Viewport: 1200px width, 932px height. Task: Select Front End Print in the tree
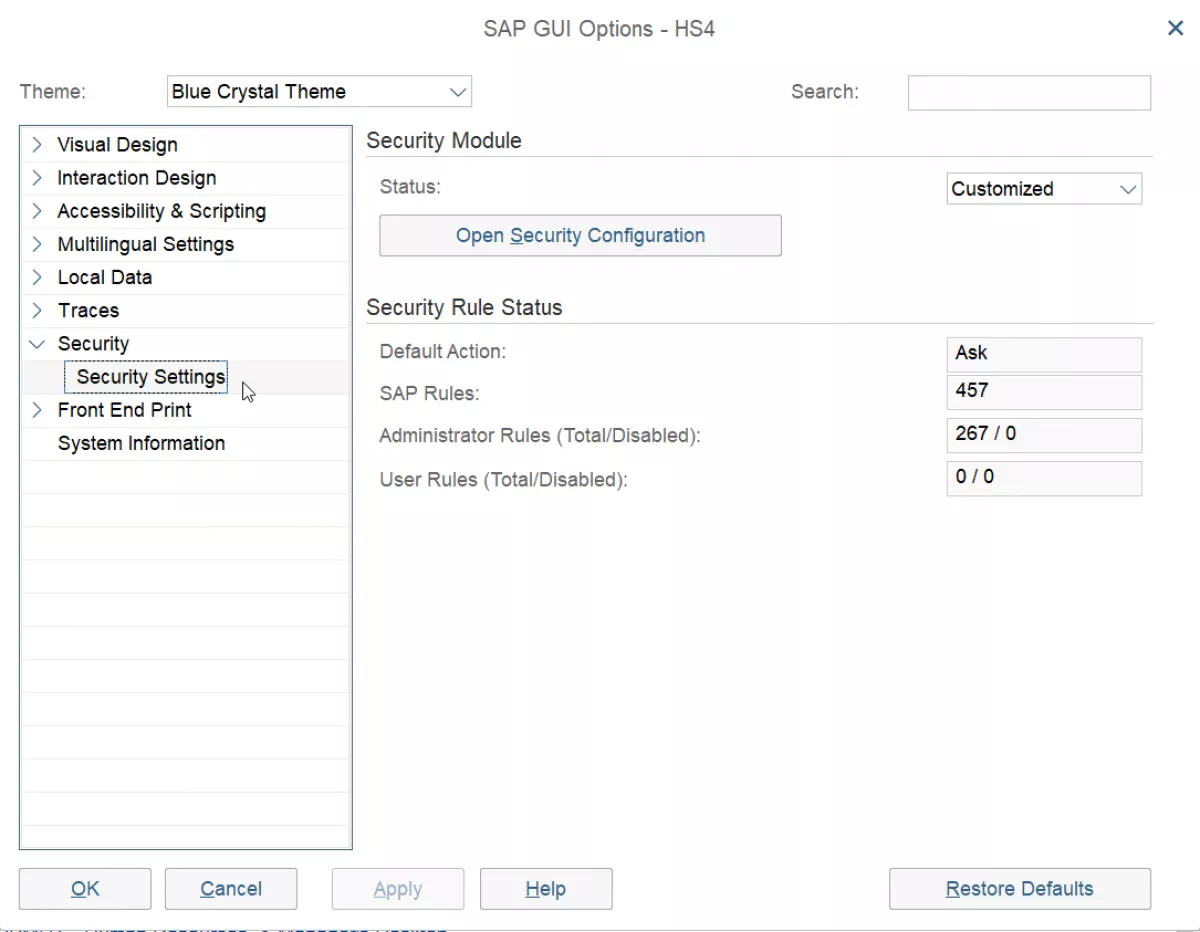[x=125, y=410]
